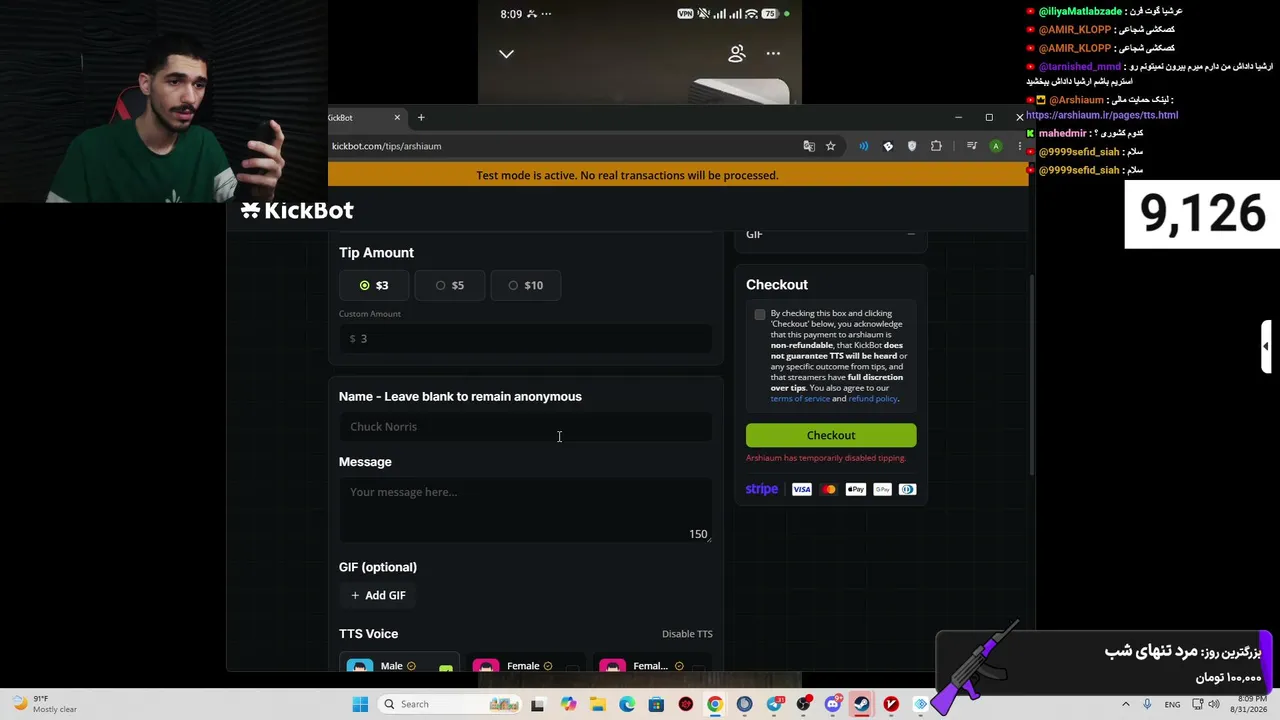Click the test mode banner text
Screen dimensions: 1280x720
point(627,175)
